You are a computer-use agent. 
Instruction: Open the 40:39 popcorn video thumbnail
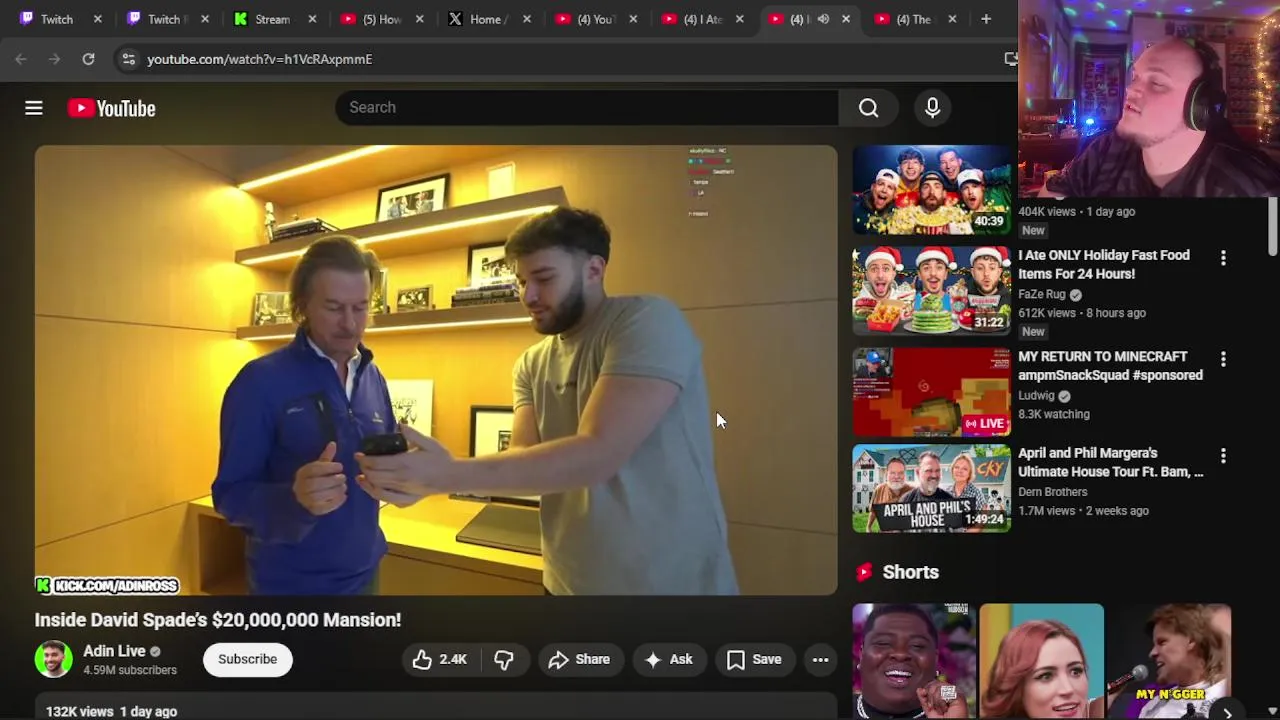tap(932, 190)
